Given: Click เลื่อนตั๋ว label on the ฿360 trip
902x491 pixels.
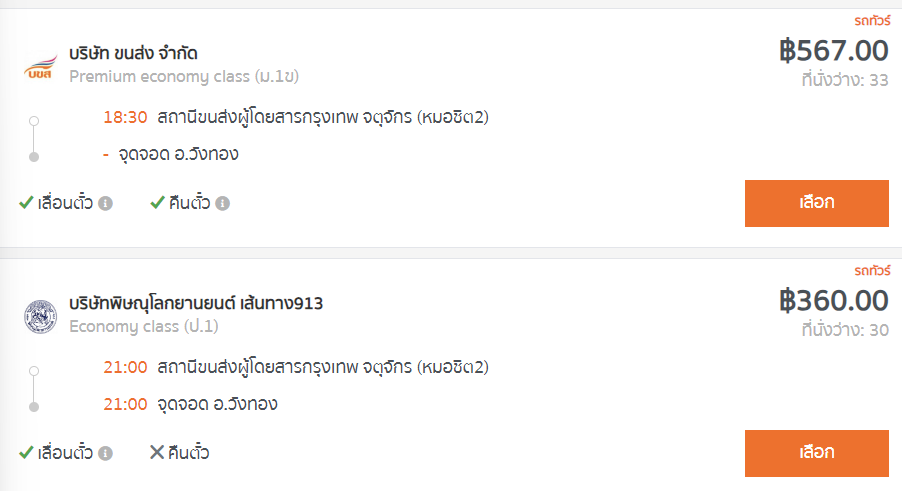Looking at the screenshot, I should pos(65,453).
